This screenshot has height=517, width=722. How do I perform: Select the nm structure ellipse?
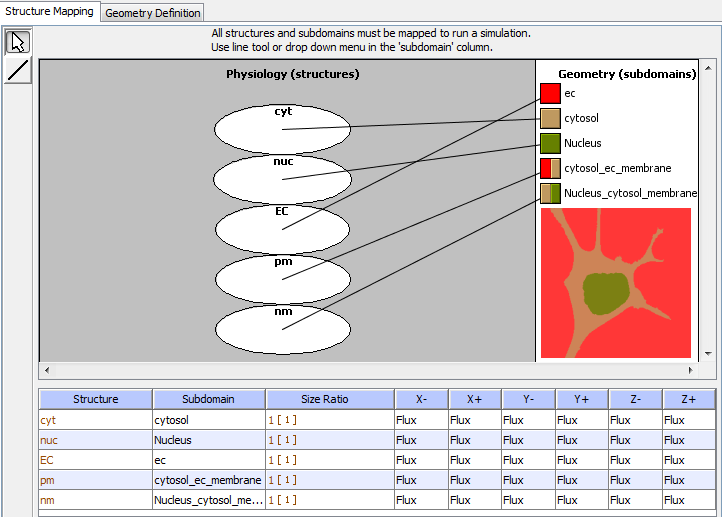(282, 330)
